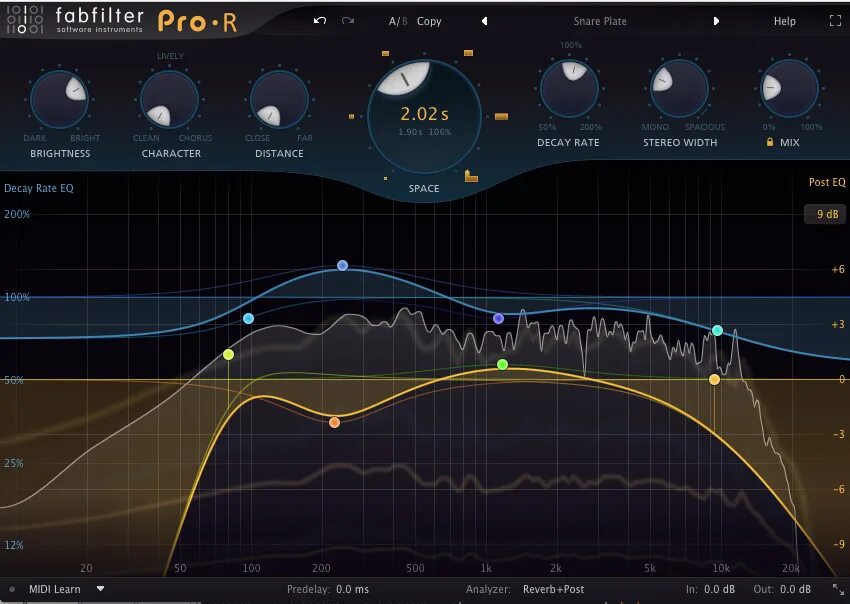The width and height of the screenshot is (850, 604).
Task: Click the In 0.0 dB input level
Action: pyautogui.click(x=719, y=589)
